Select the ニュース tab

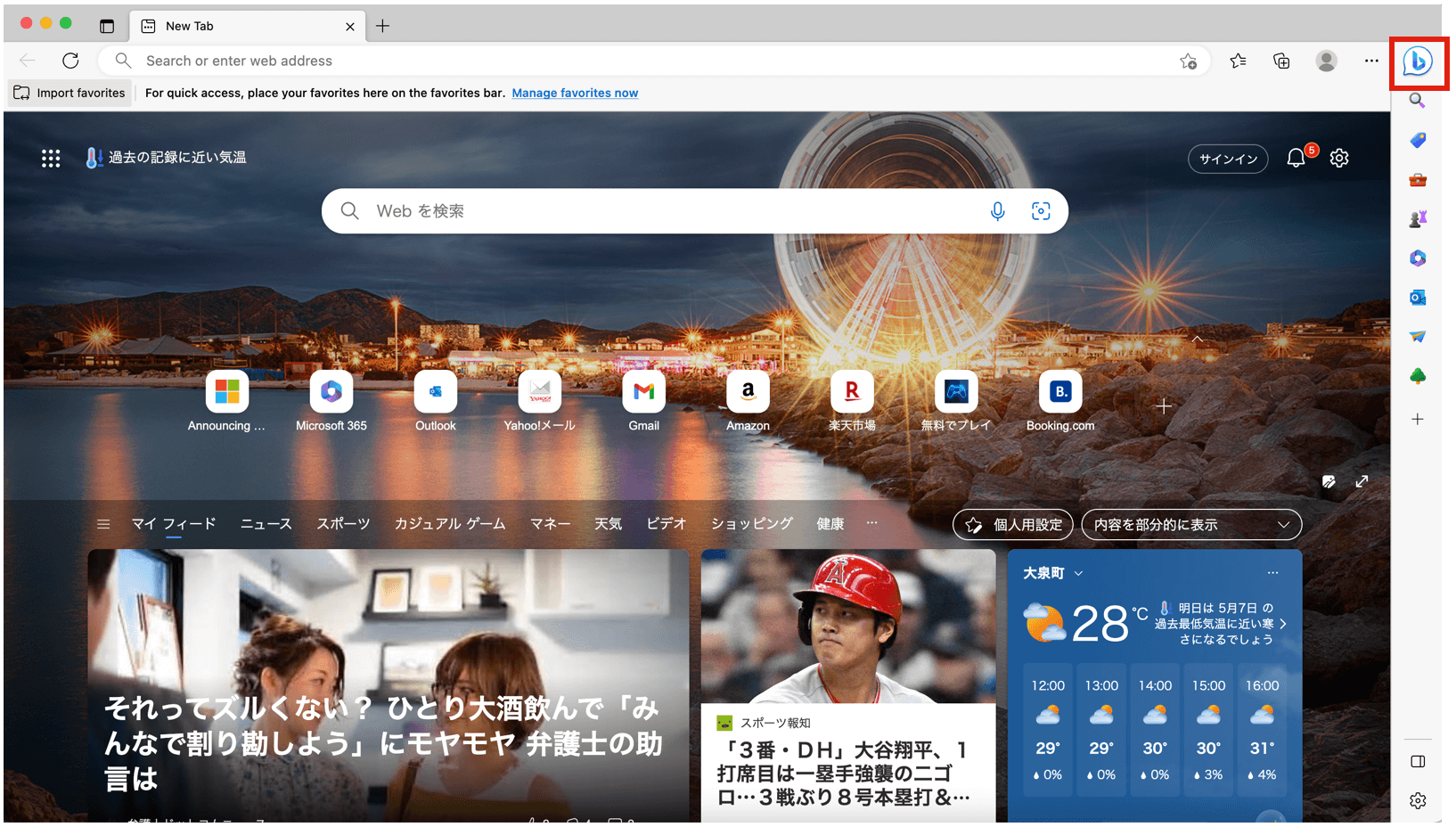[266, 524]
